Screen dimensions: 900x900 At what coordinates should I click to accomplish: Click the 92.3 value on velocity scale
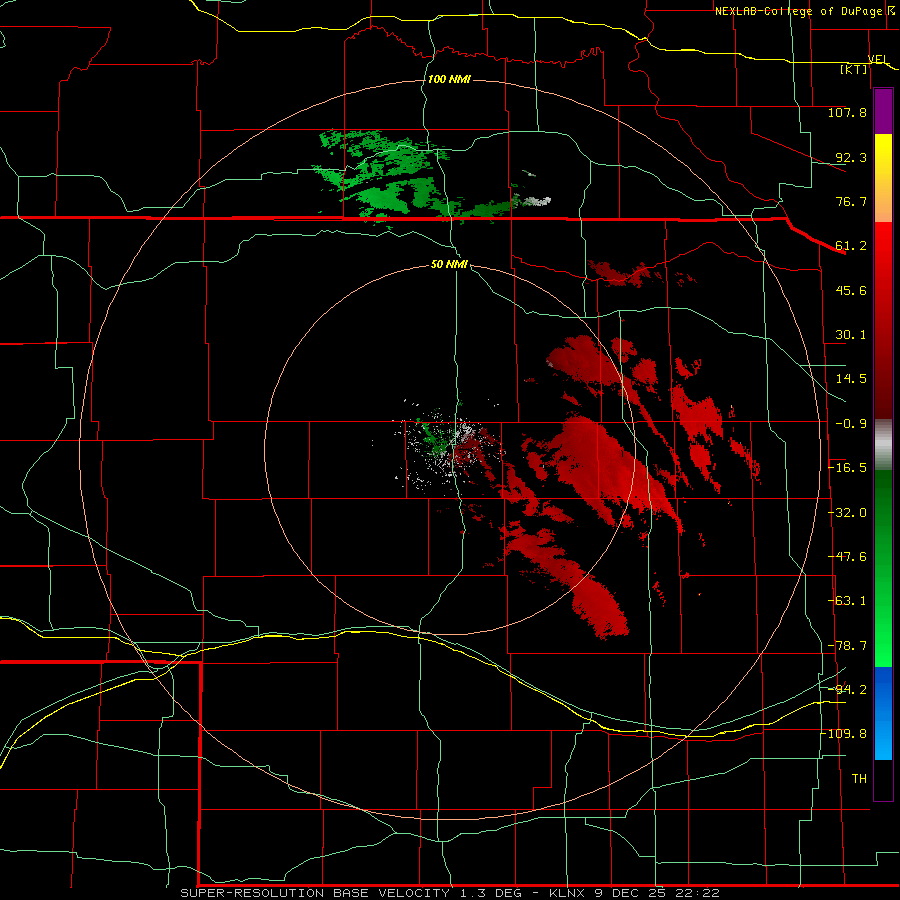pyautogui.click(x=851, y=157)
